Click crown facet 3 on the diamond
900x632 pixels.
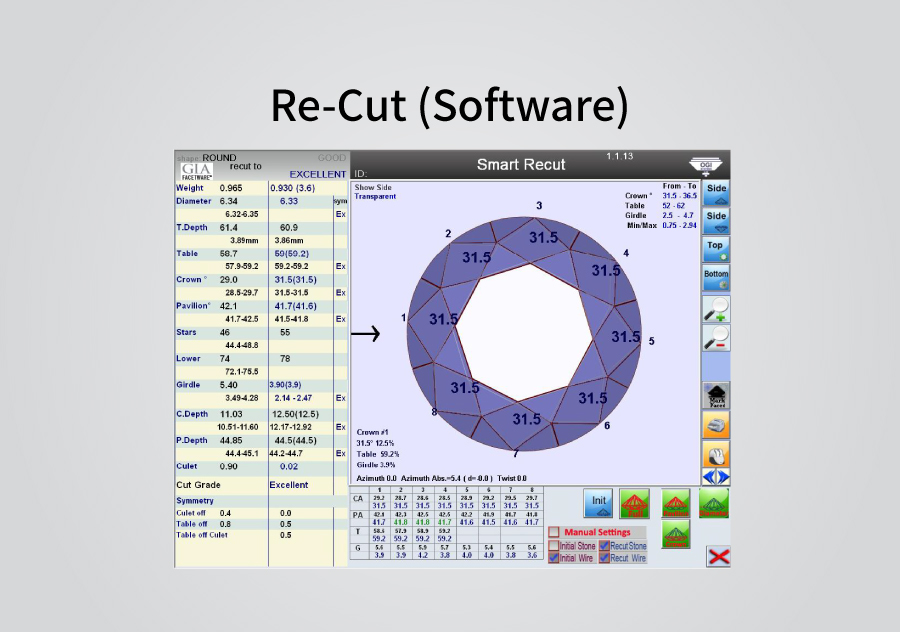tap(543, 238)
